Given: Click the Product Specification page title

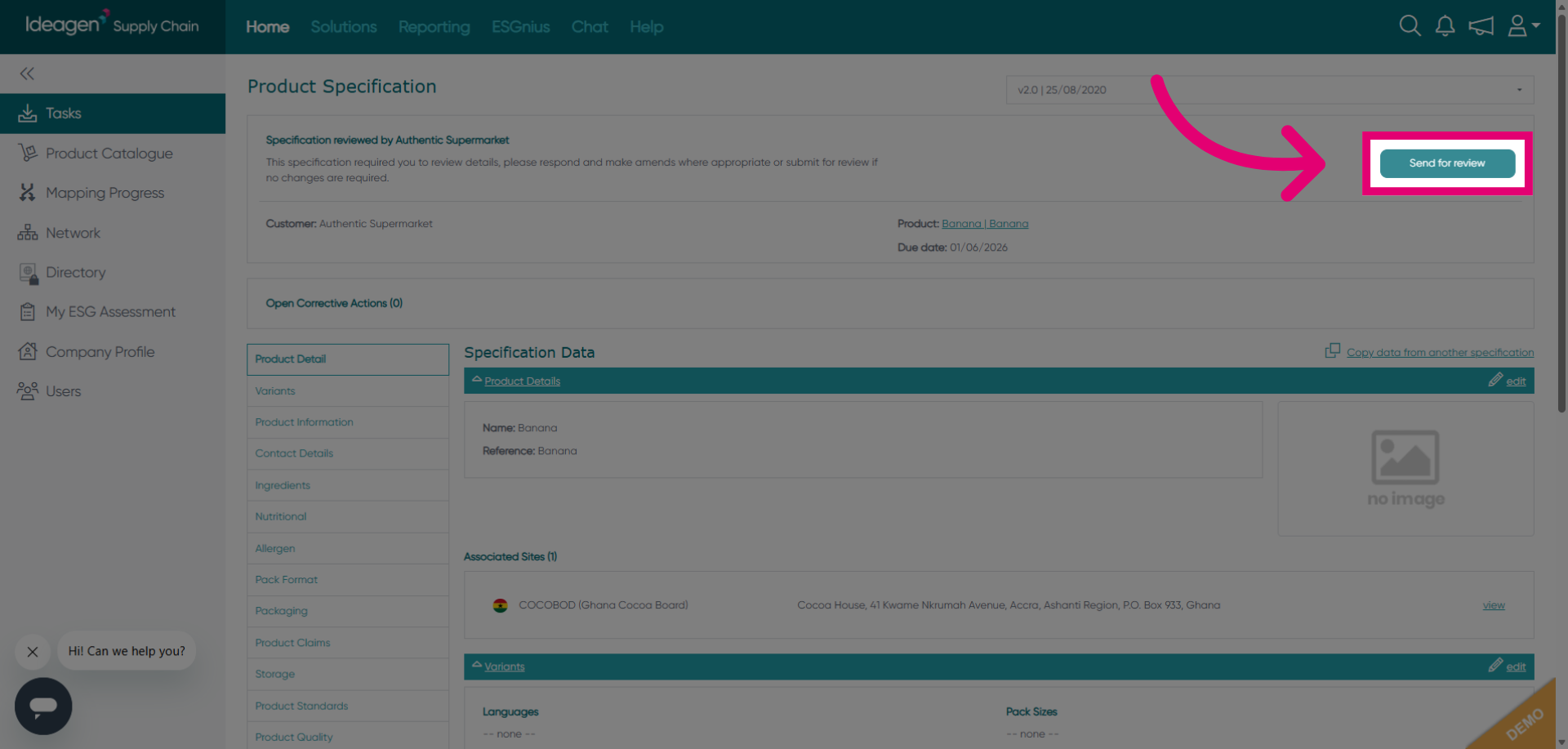Looking at the screenshot, I should point(341,87).
